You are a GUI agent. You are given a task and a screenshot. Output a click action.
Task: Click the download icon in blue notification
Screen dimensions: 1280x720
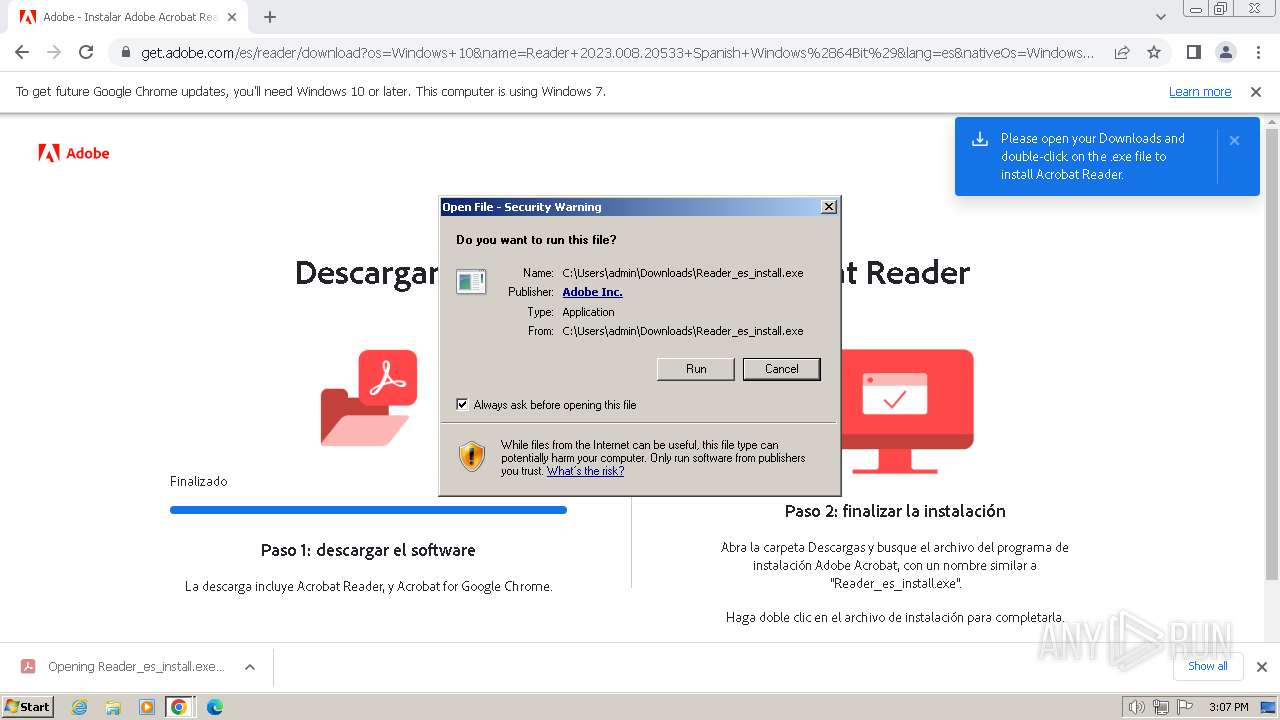click(x=980, y=140)
